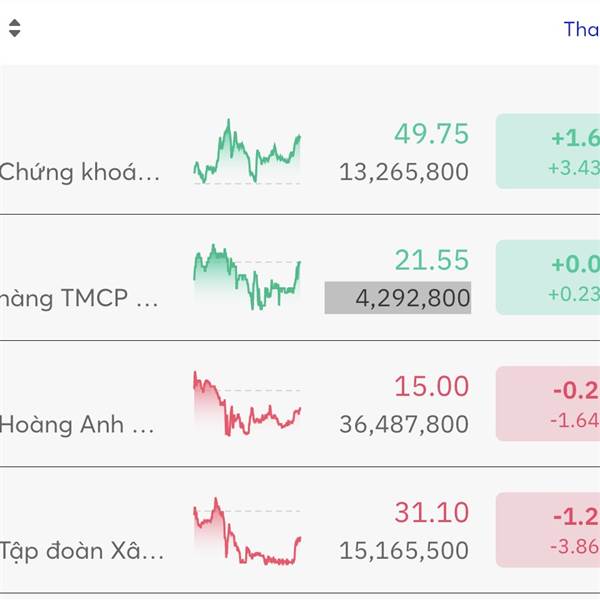The width and height of the screenshot is (600, 600).
Task: Open the green sparkline chart beside price 49.75
Action: (x=247, y=152)
